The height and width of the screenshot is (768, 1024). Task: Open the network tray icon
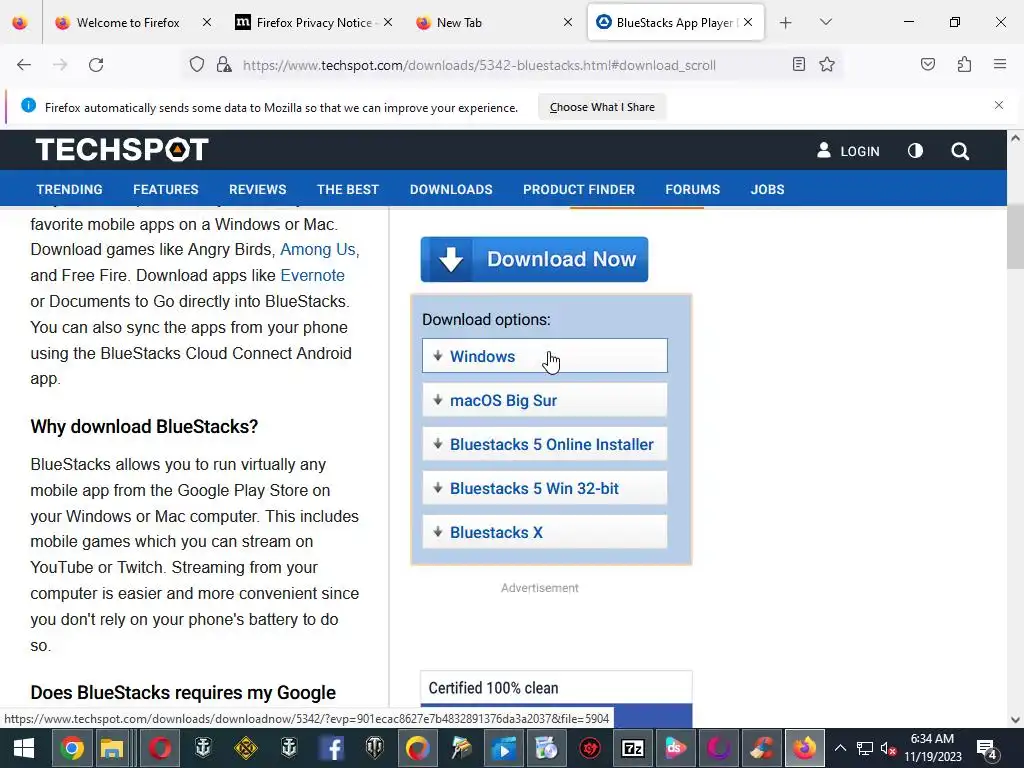click(x=865, y=748)
